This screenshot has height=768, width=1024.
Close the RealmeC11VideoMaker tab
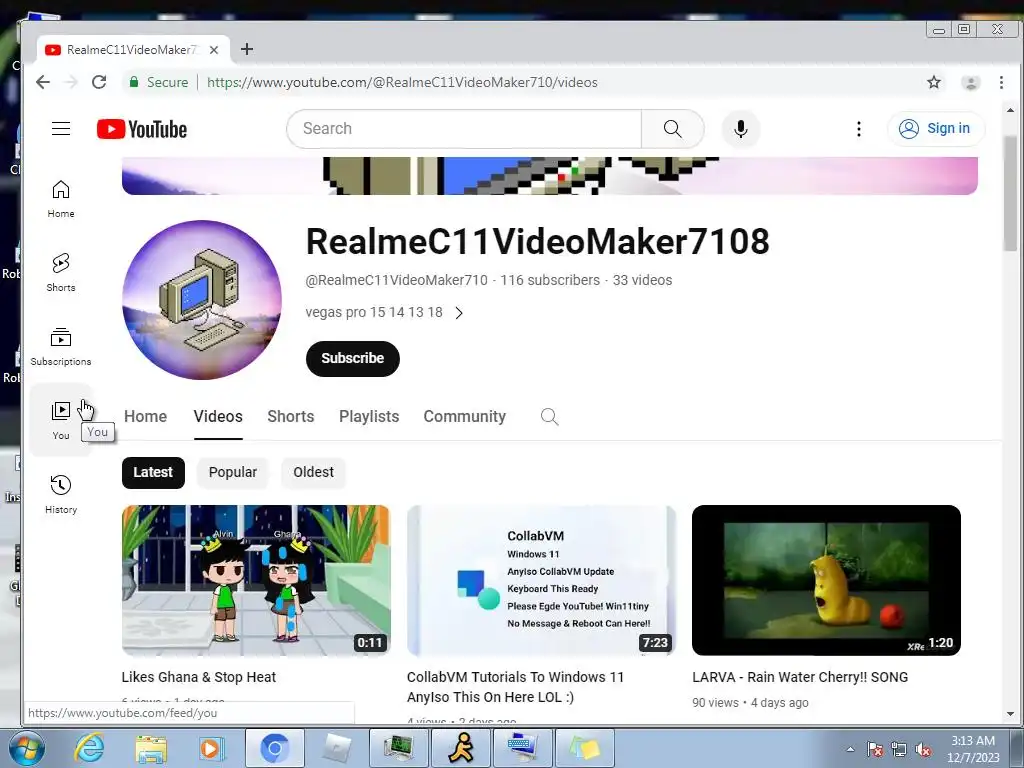tap(214, 50)
